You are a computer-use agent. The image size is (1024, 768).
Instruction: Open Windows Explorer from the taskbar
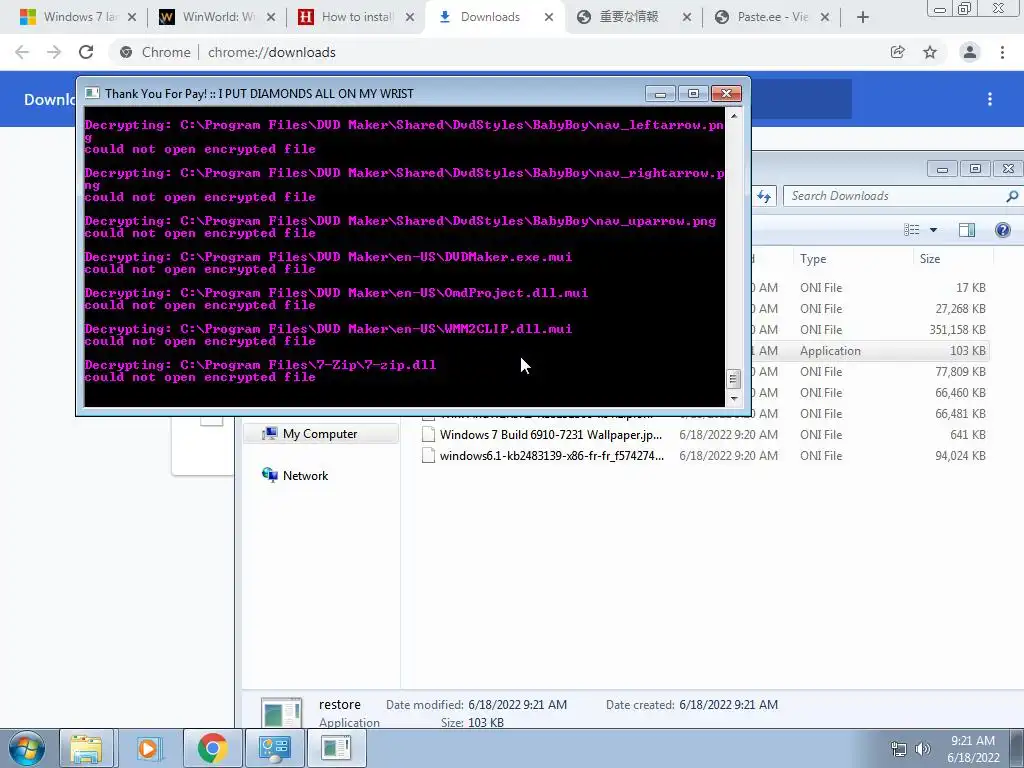[86, 748]
